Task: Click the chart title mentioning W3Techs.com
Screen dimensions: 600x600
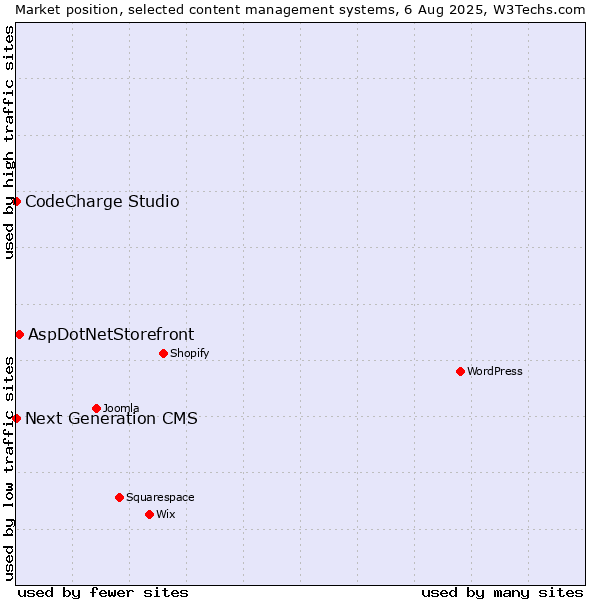Action: [x=300, y=10]
